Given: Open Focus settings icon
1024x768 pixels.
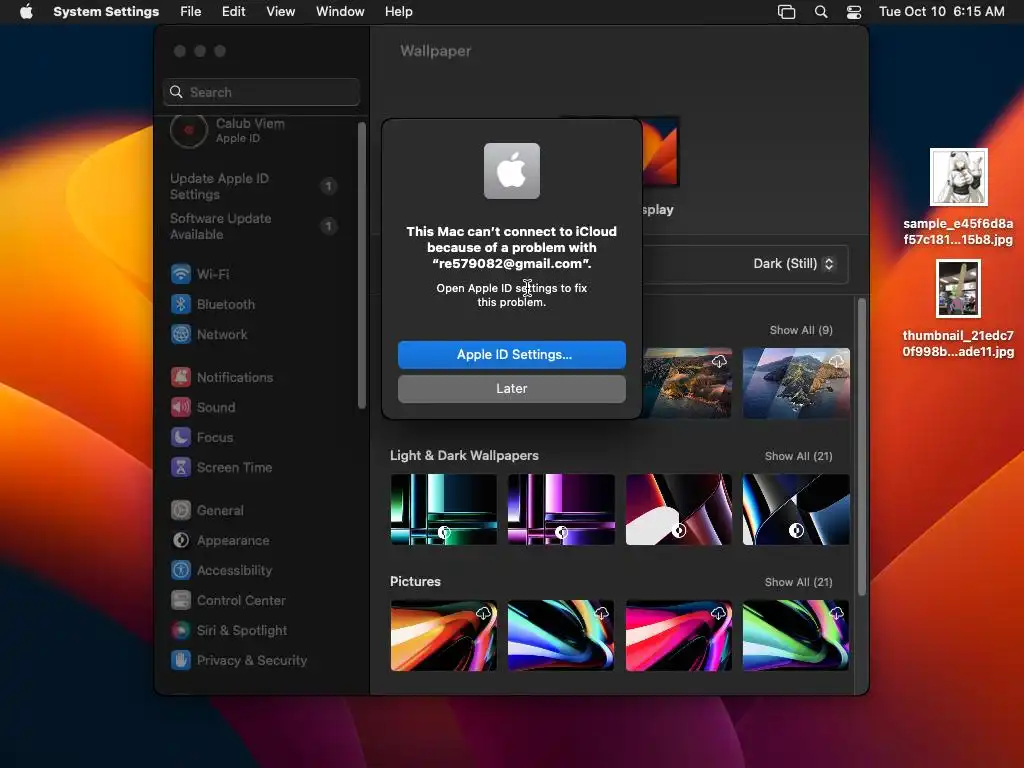Looking at the screenshot, I should point(181,438).
